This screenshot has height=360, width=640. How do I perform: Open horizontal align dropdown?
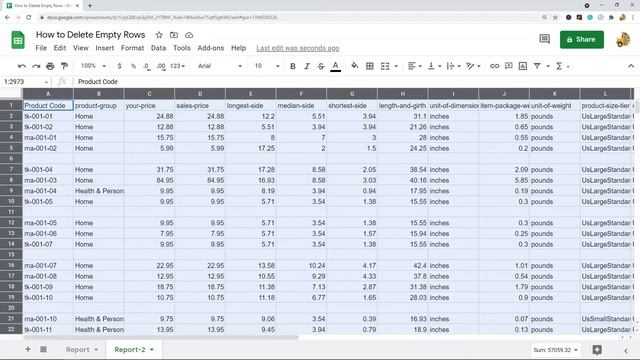coord(414,66)
